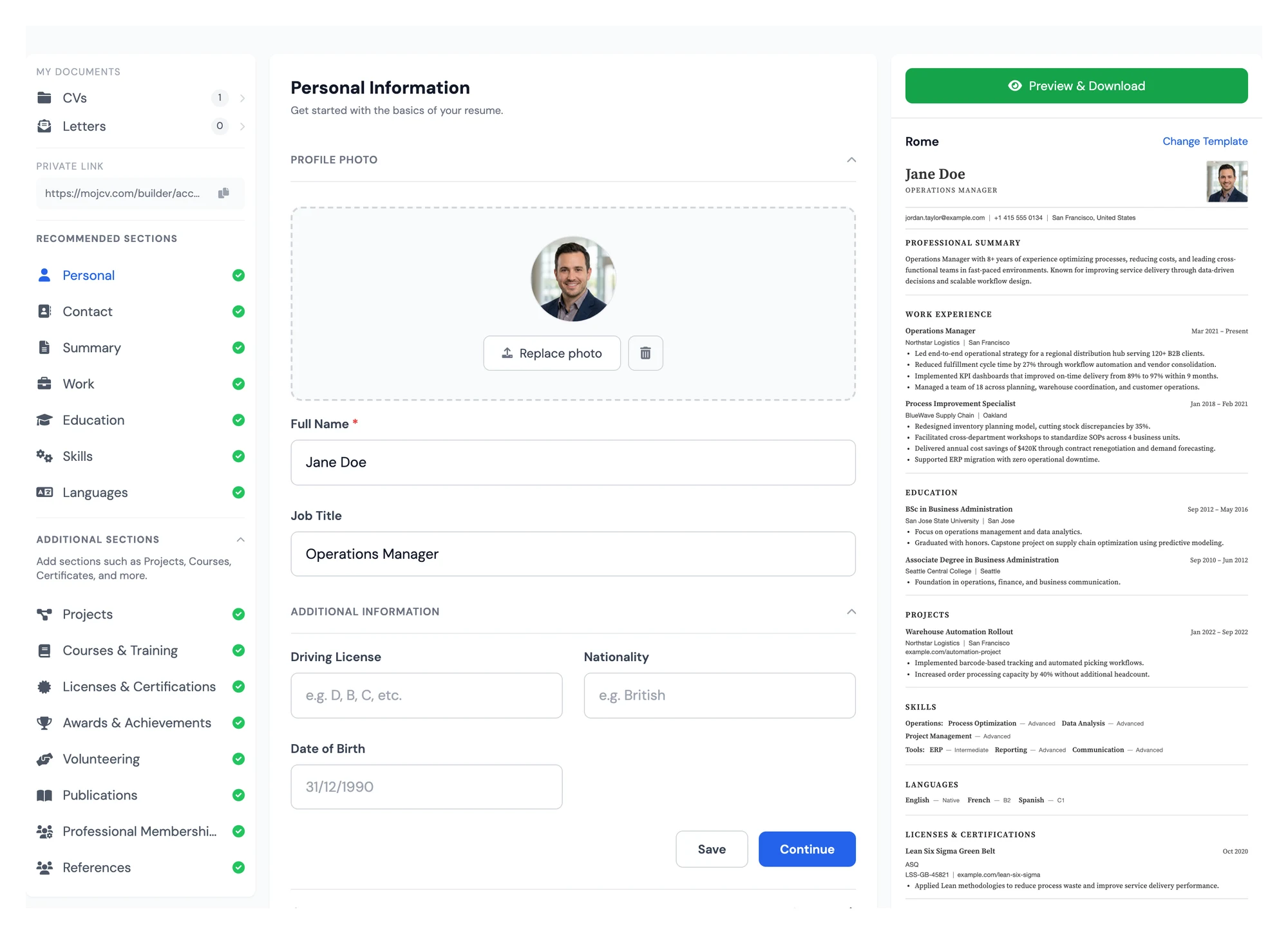Click the Work briefcase icon
The width and height of the screenshot is (1288, 934).
coord(44,384)
